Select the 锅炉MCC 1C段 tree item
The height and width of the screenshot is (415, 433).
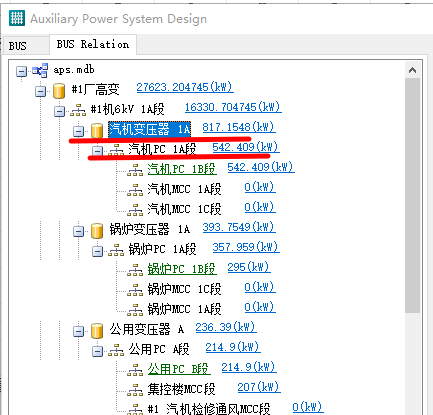(x=184, y=289)
